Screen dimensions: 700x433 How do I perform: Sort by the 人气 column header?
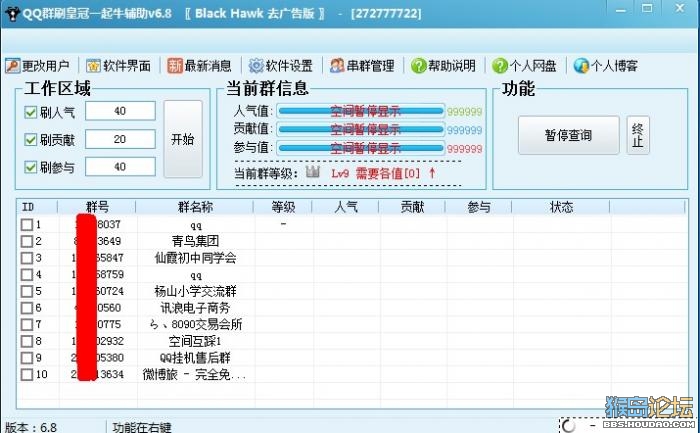(346, 207)
